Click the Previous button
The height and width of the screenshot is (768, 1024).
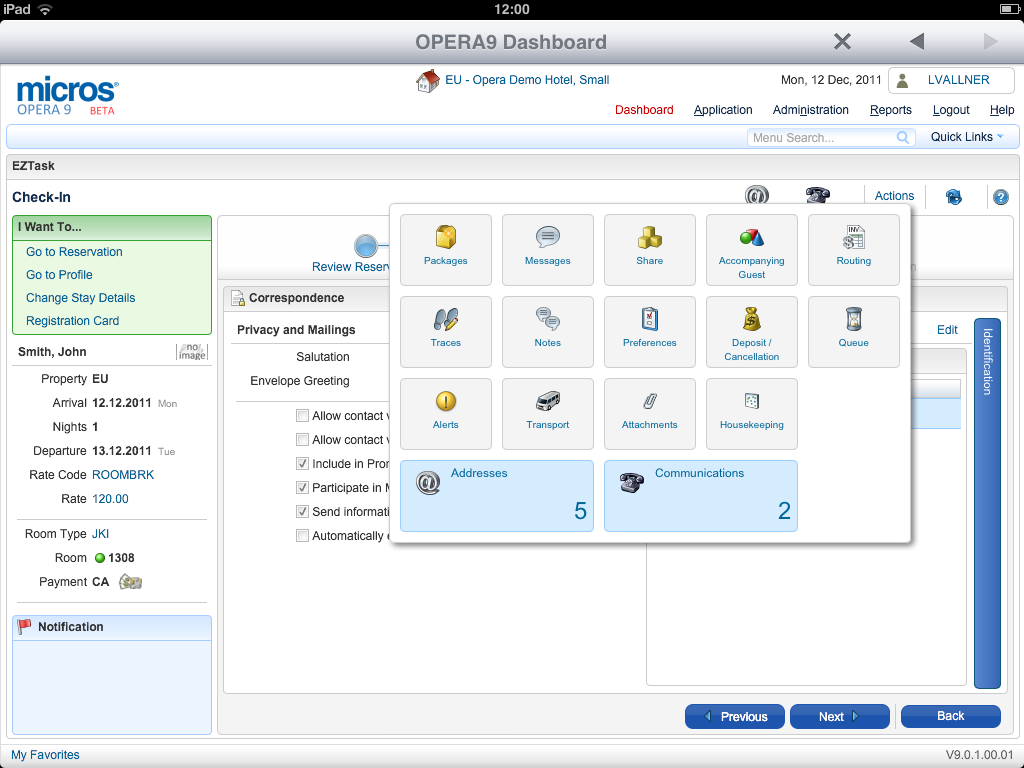click(735, 716)
